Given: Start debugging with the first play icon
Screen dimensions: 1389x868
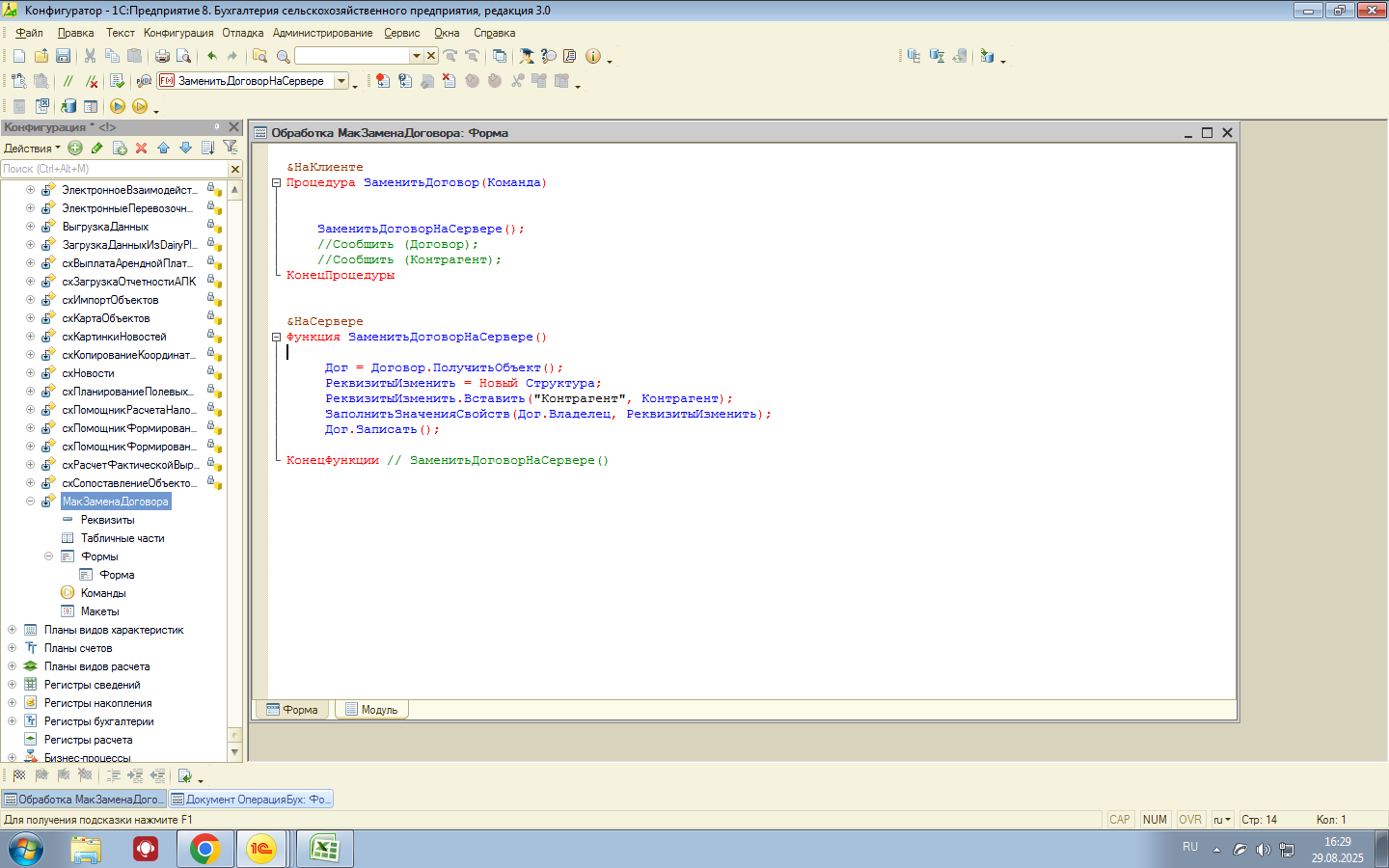Looking at the screenshot, I should click(118, 106).
